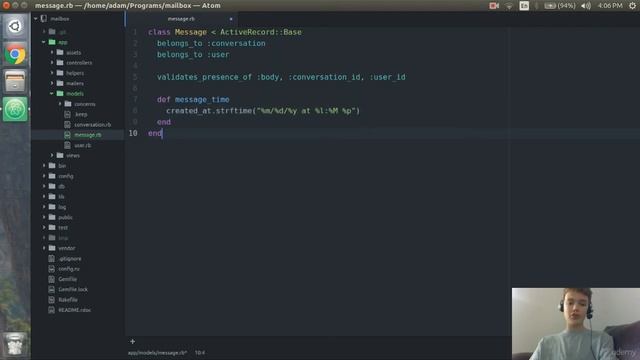Open the sound volume indicator
The image size is (640, 360).
pos(586,6)
